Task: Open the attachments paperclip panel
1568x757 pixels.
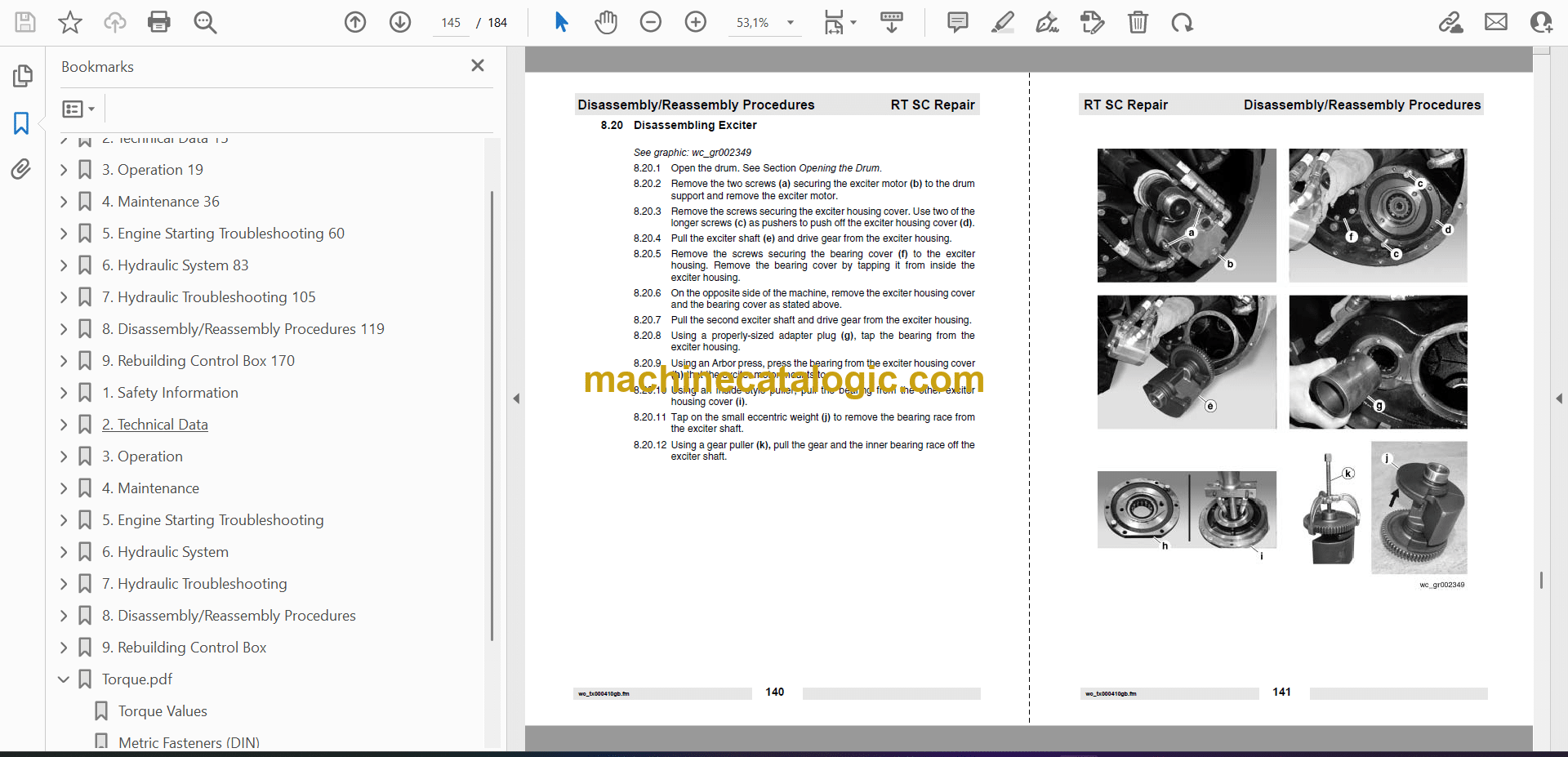Action: (x=22, y=169)
